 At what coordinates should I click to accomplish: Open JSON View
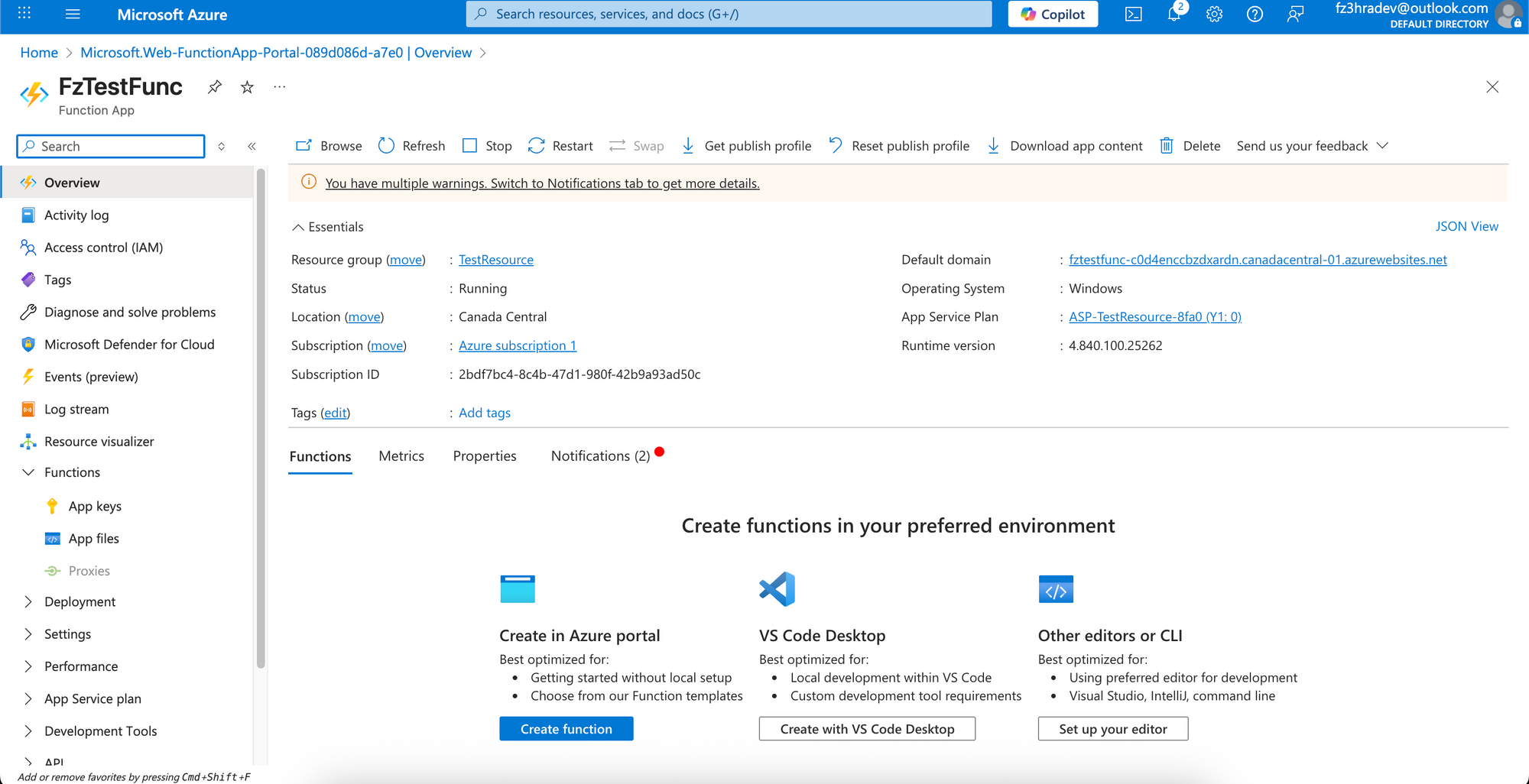coord(1466,226)
